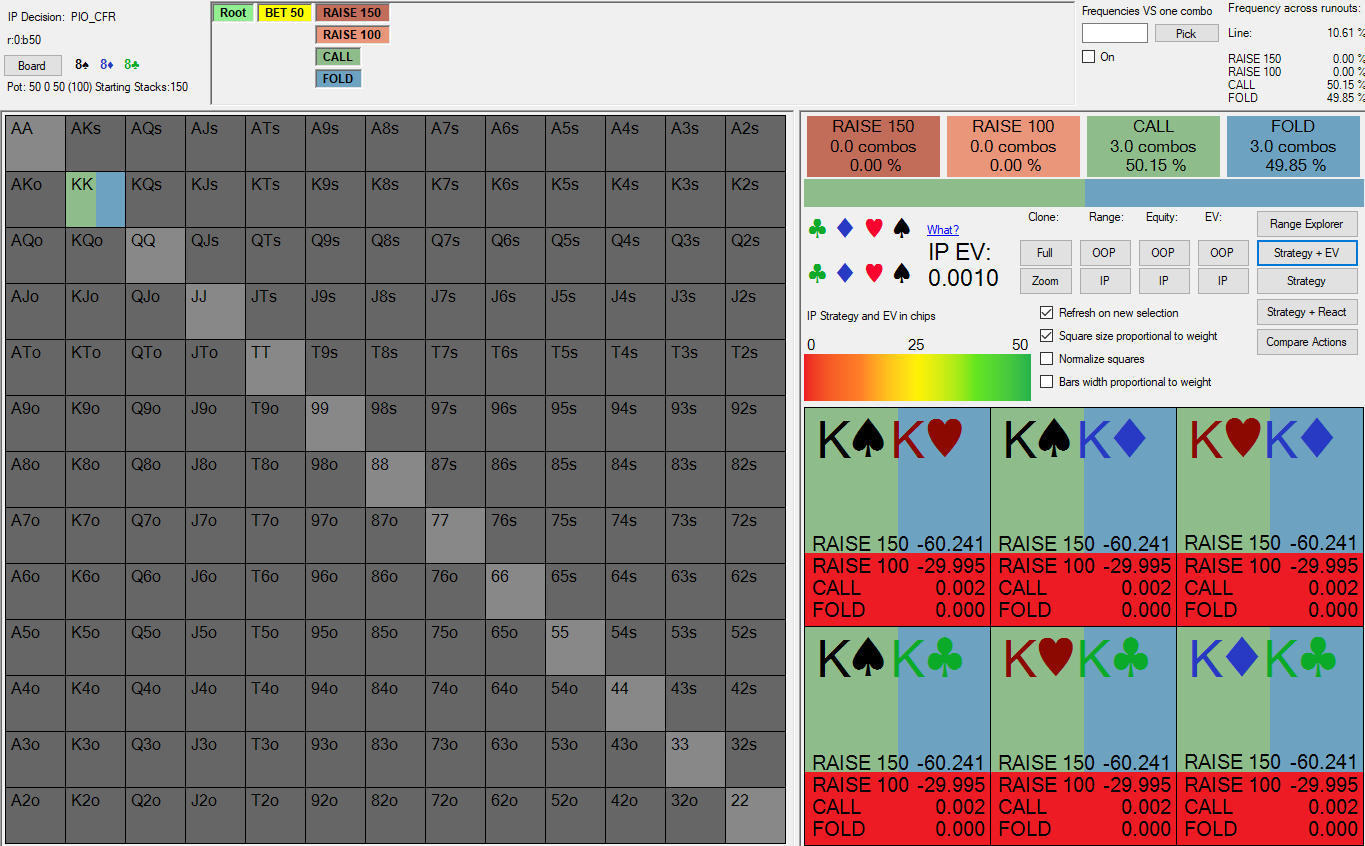Show OOP EV
Image resolution: width=1365 pixels, height=846 pixels.
(x=1222, y=253)
